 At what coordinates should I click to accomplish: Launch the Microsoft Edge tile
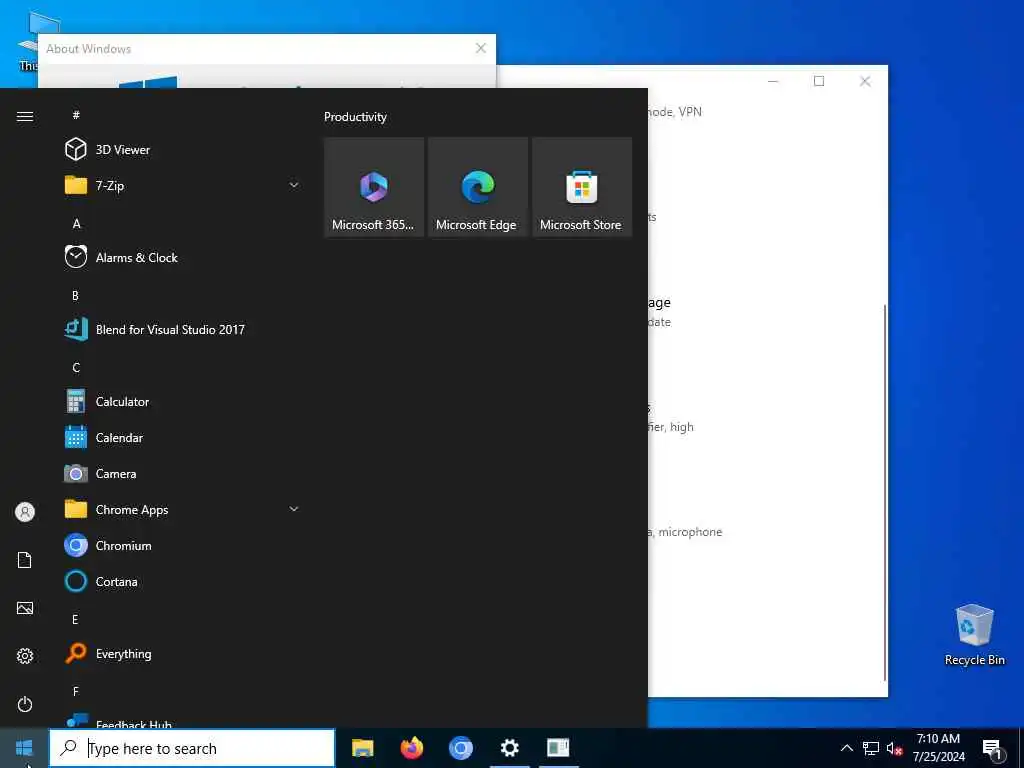coord(478,187)
